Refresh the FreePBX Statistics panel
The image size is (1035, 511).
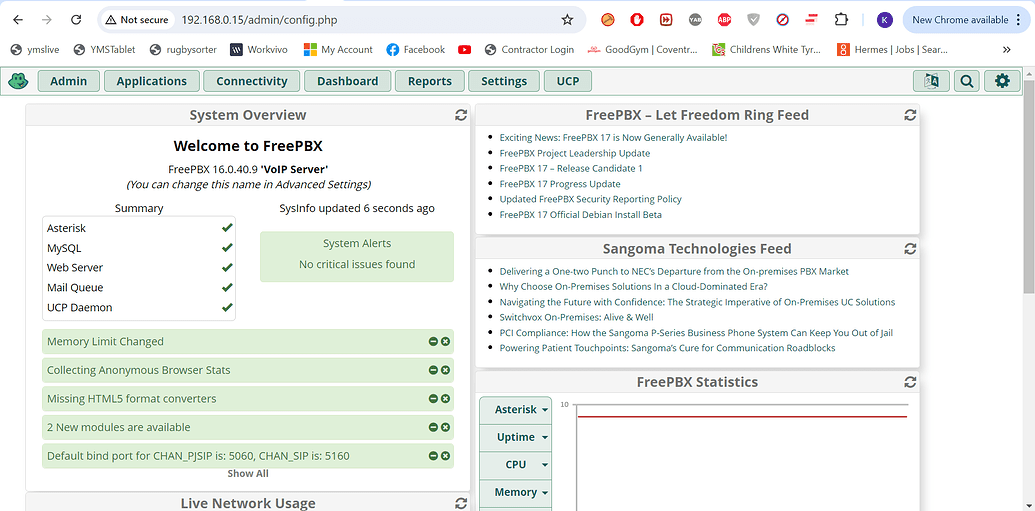910,382
